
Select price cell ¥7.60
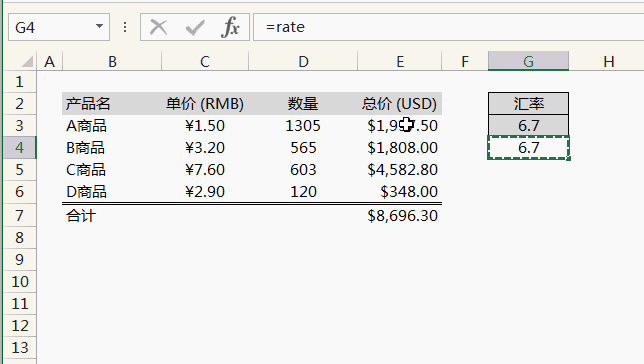click(205, 170)
